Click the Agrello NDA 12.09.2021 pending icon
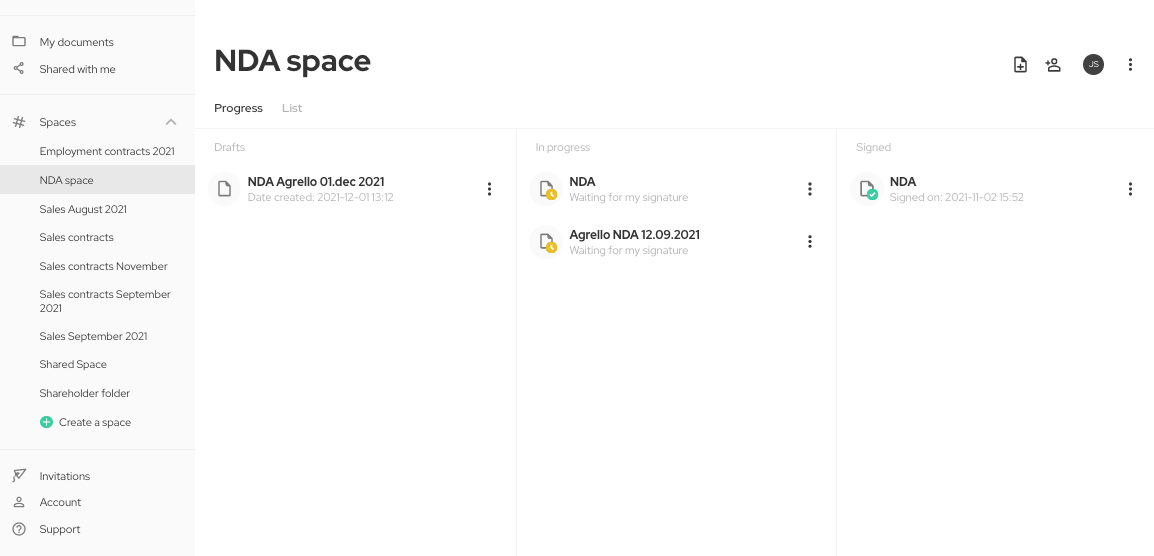This screenshot has height=556, width=1154. 547,242
